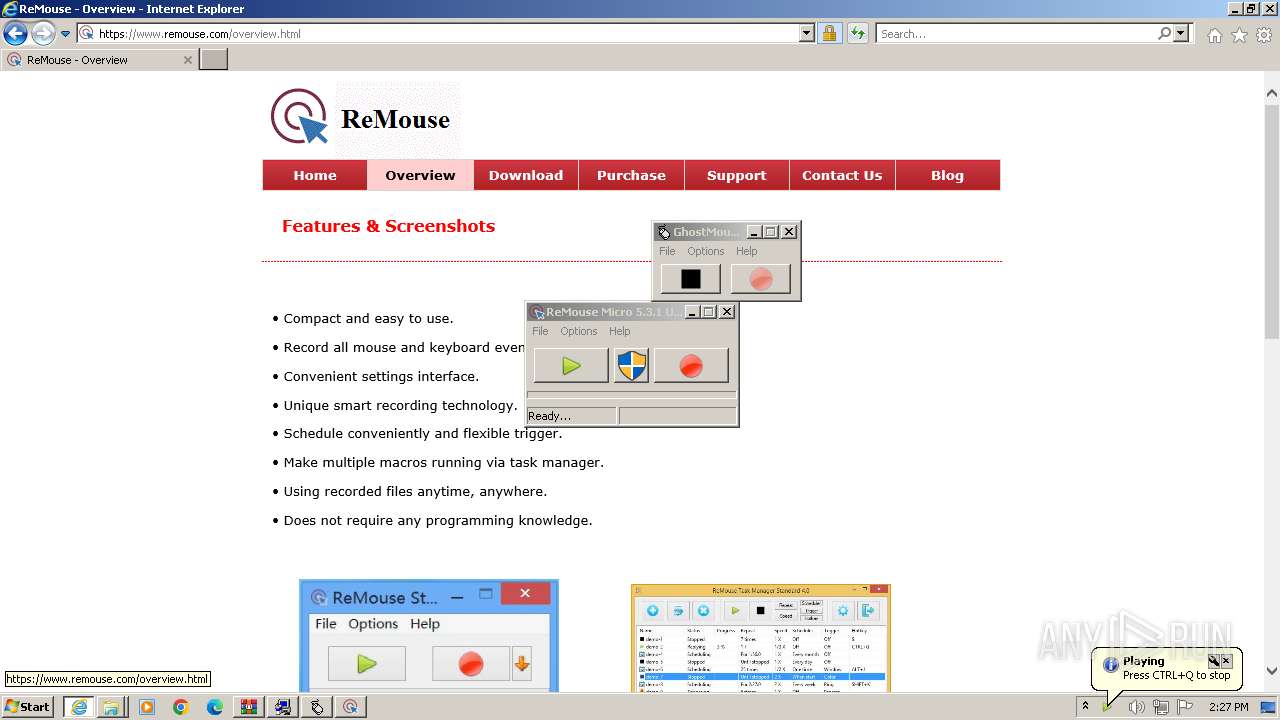Click the balloon options wrench icon

[1213, 661]
